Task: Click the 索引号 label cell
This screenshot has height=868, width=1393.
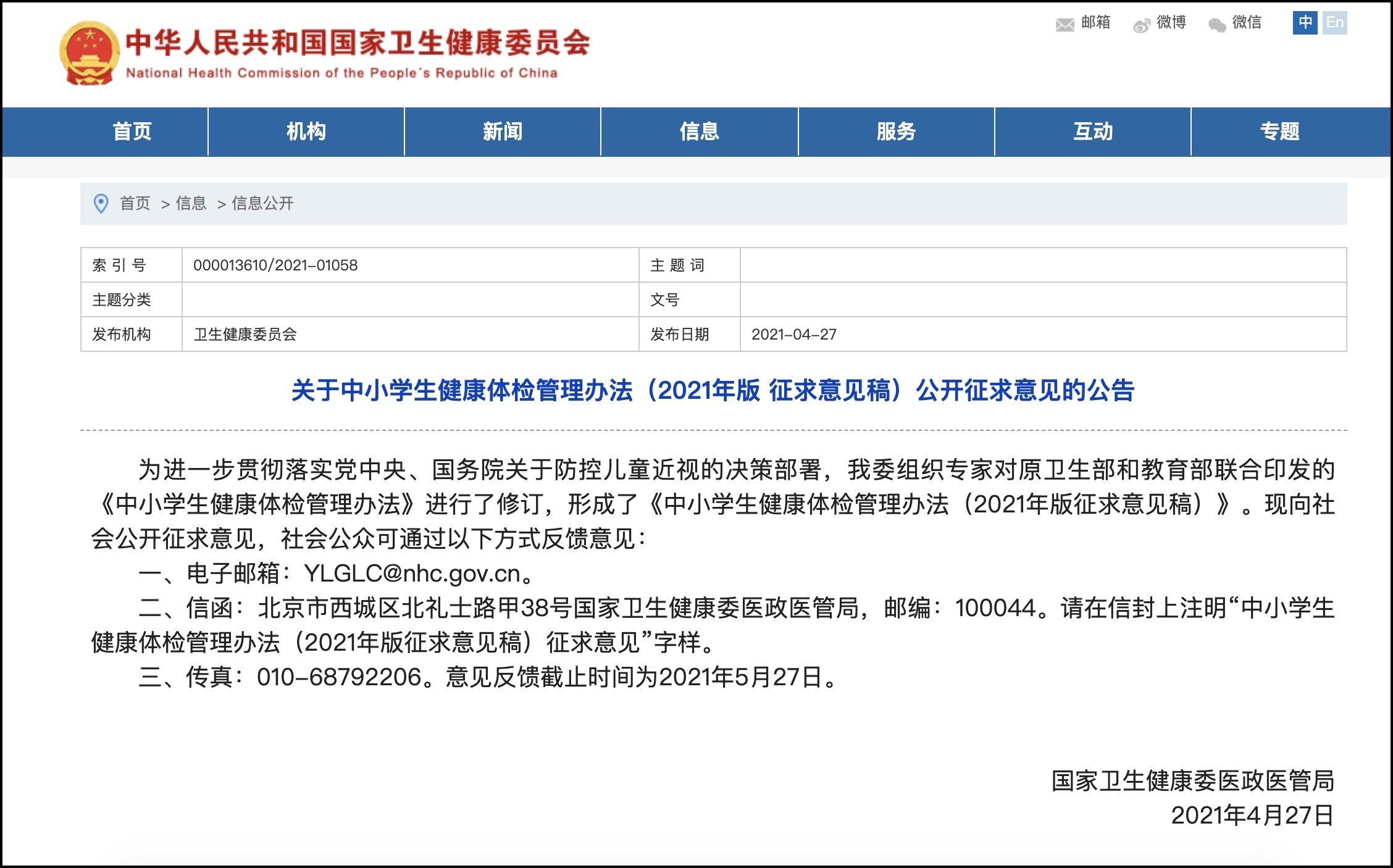Action: (x=132, y=265)
